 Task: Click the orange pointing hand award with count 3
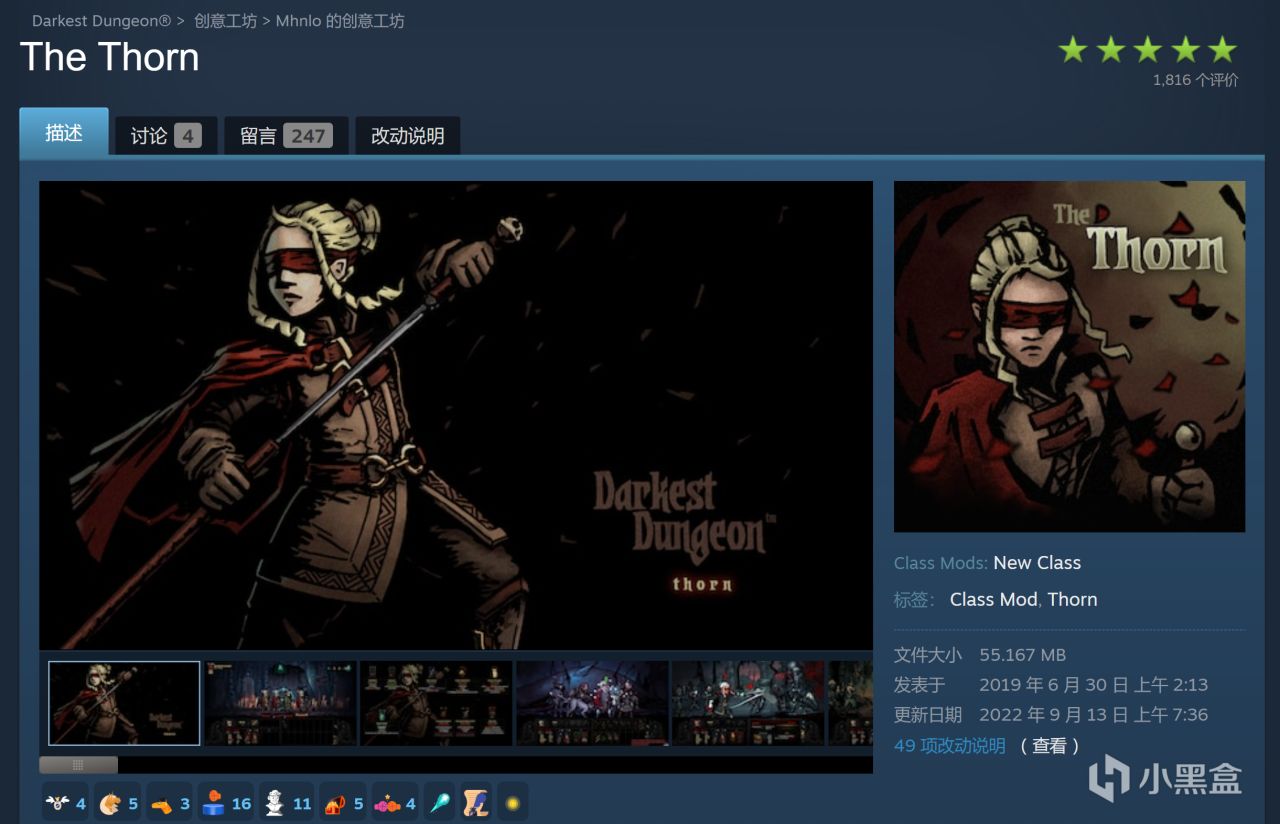click(170, 803)
